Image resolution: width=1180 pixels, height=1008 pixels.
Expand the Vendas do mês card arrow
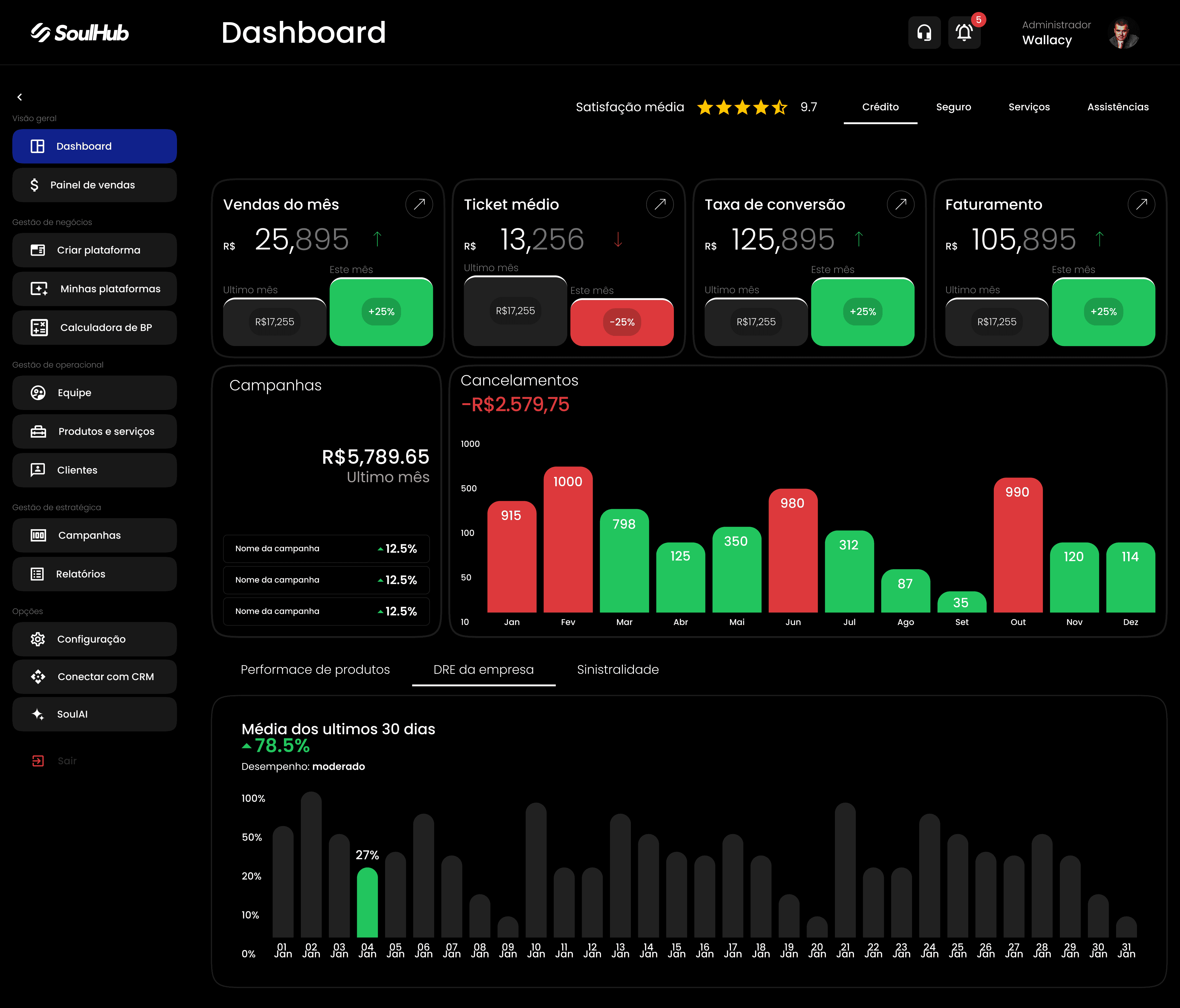point(419,204)
